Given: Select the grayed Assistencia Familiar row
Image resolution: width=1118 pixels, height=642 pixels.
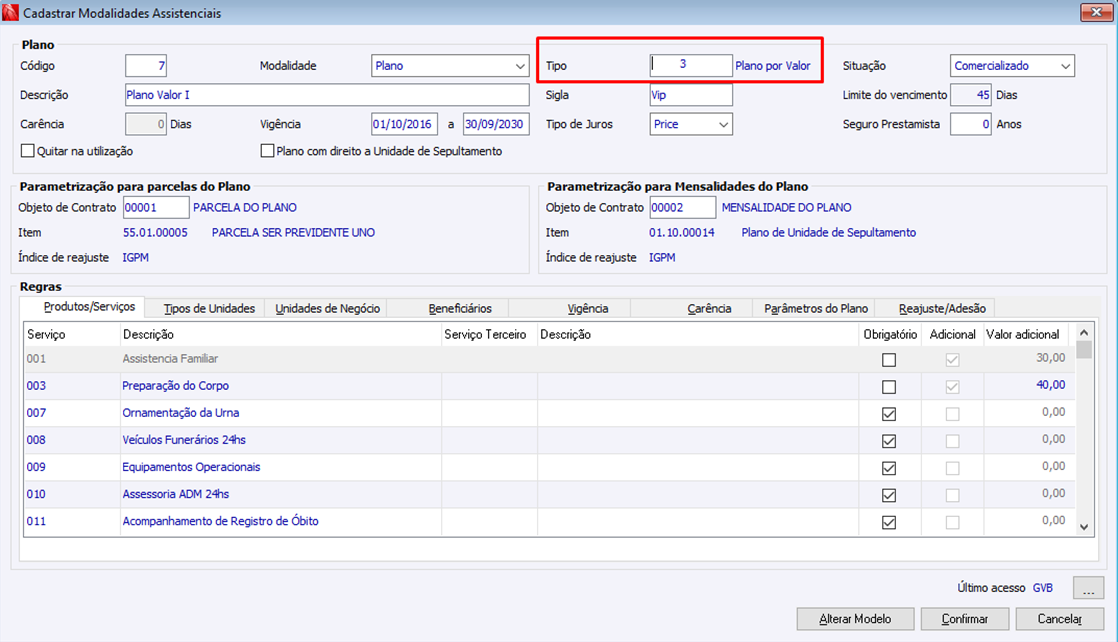Looking at the screenshot, I should (549, 359).
